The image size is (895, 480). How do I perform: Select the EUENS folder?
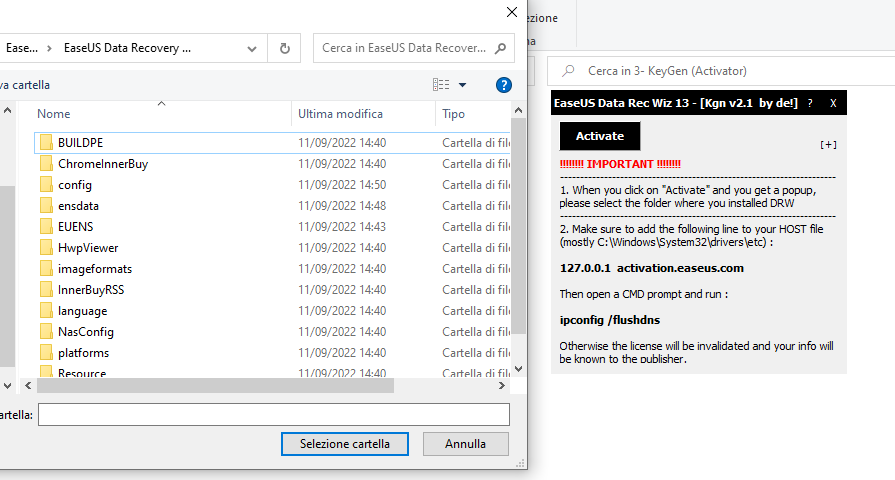click(75, 227)
